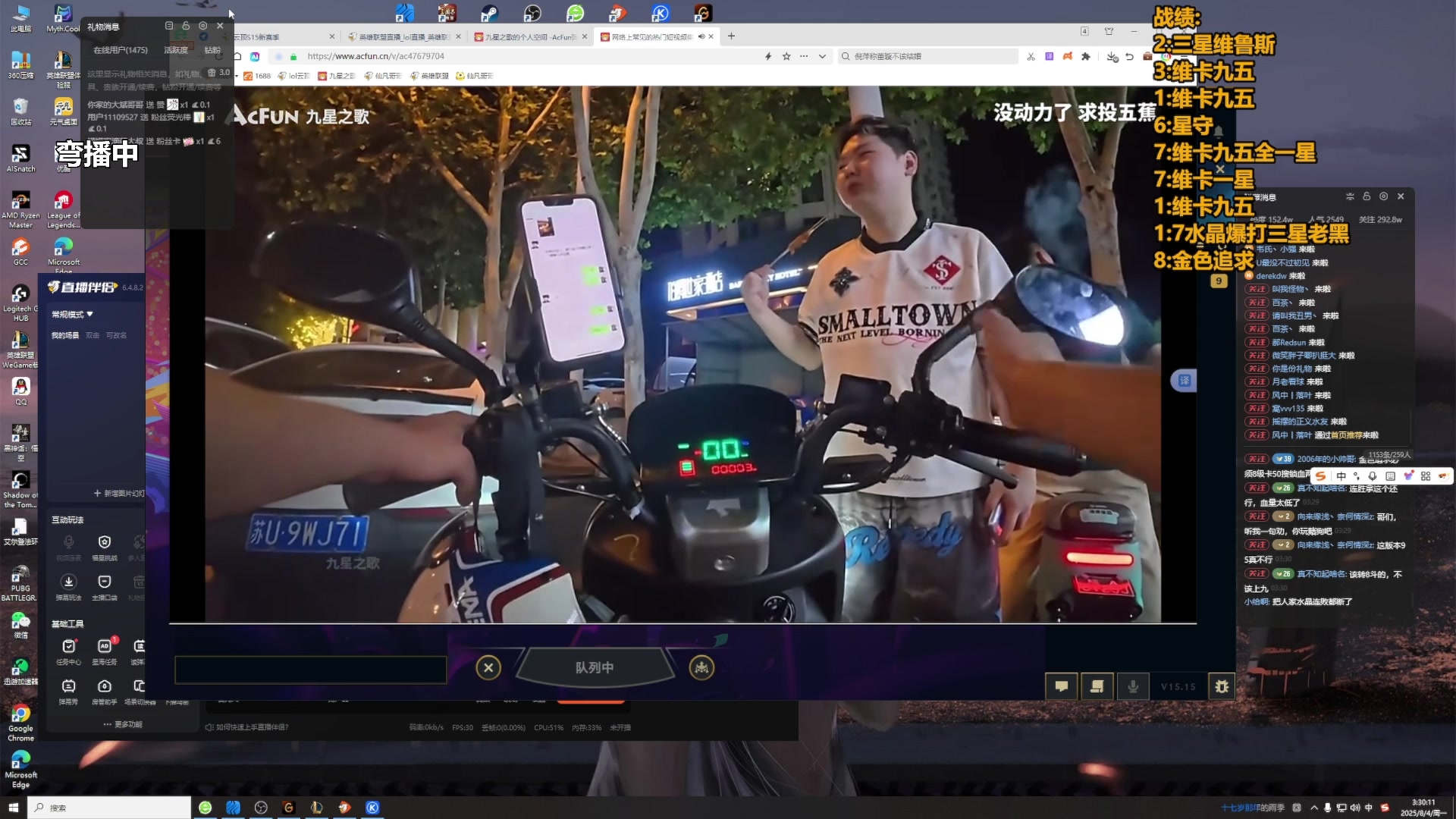This screenshot has height=819, width=1456.
Task: Click the game client microphone button
Action: pyautogui.click(x=1133, y=686)
